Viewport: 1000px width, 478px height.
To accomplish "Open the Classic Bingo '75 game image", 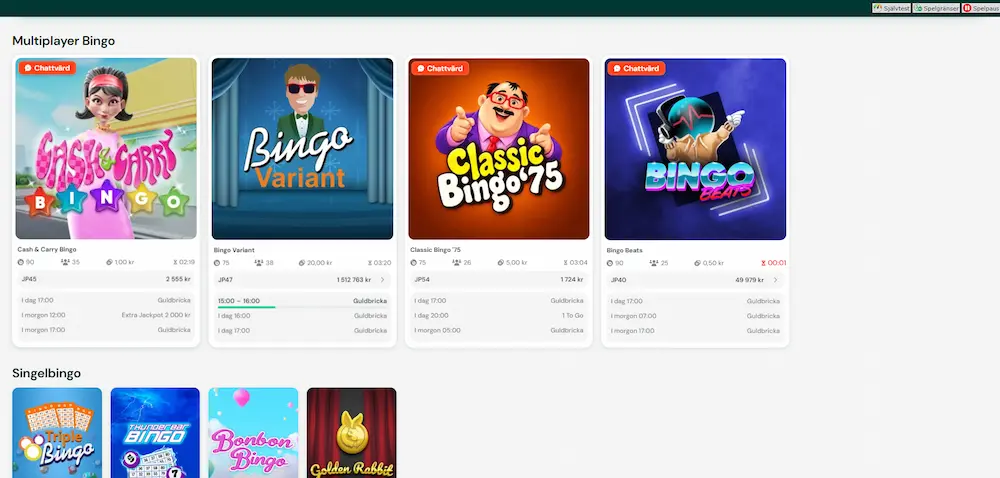I will 499,148.
